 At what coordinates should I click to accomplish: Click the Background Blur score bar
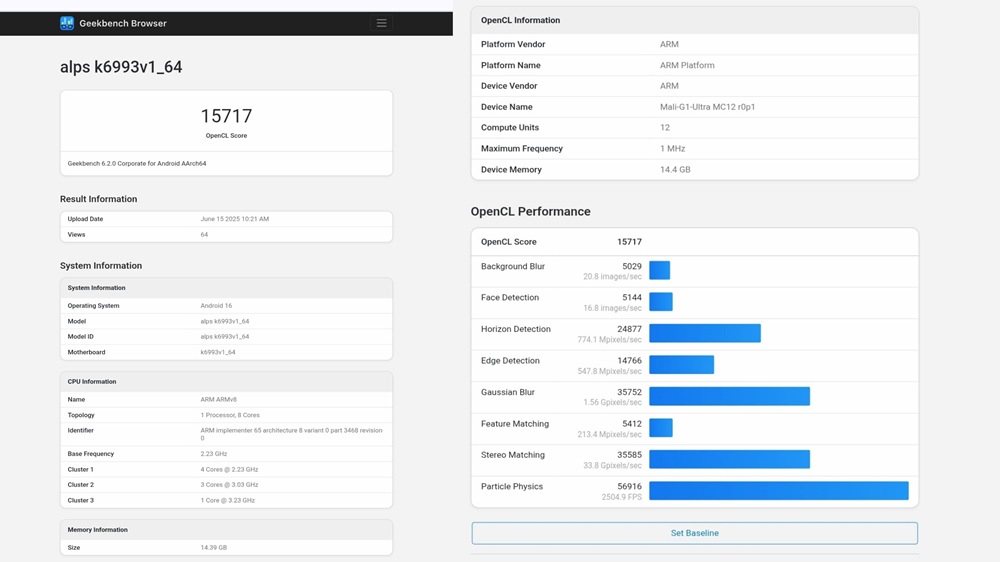click(659, 270)
